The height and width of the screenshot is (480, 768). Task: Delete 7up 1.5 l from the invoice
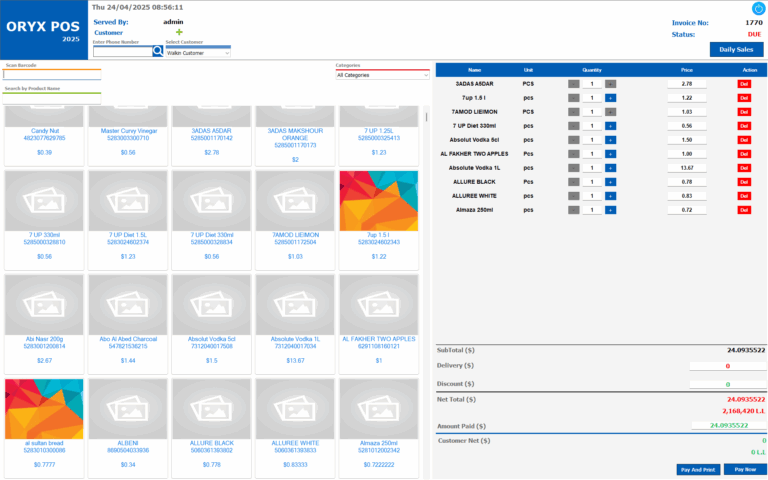[x=744, y=98]
